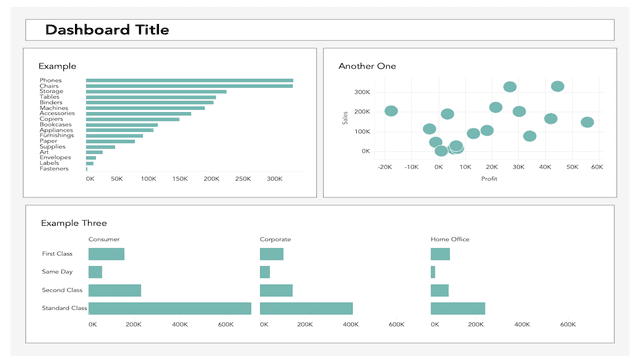Viewport: 640px width, 363px height.
Task: Select the Corporate Standard Class bar
Action: [x=306, y=308]
